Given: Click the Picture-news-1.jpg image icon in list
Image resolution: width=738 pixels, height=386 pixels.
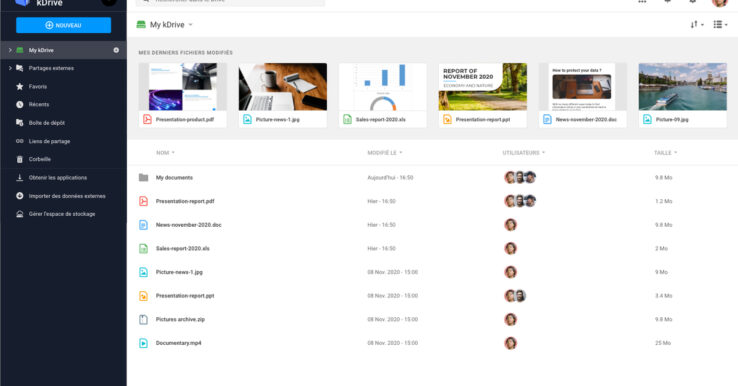Looking at the screenshot, I should pyautogui.click(x=144, y=272).
